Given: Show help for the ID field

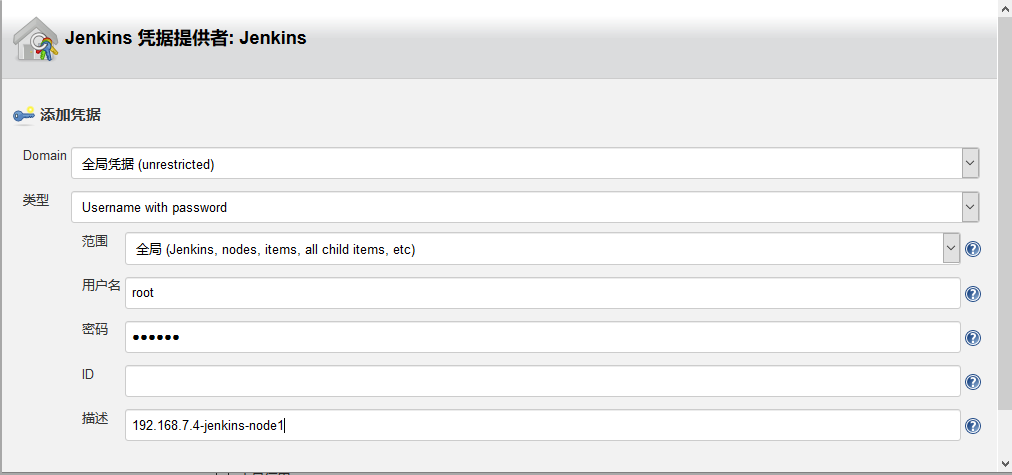Looking at the screenshot, I should (972, 382).
